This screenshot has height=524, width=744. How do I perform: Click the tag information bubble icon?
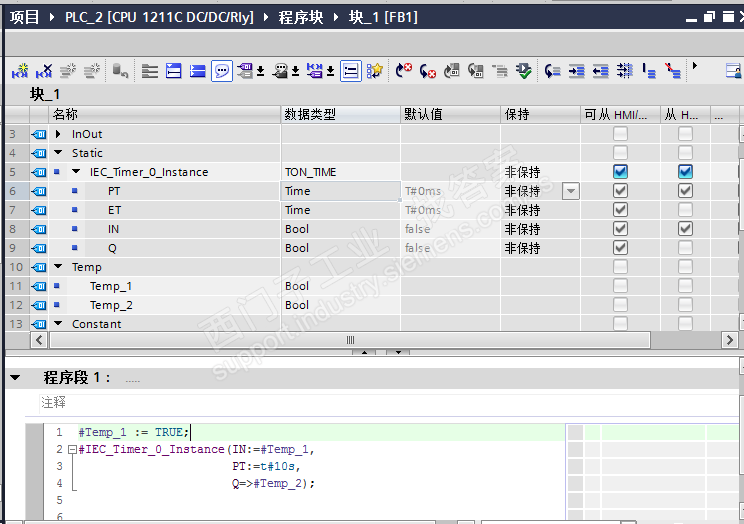(281, 71)
